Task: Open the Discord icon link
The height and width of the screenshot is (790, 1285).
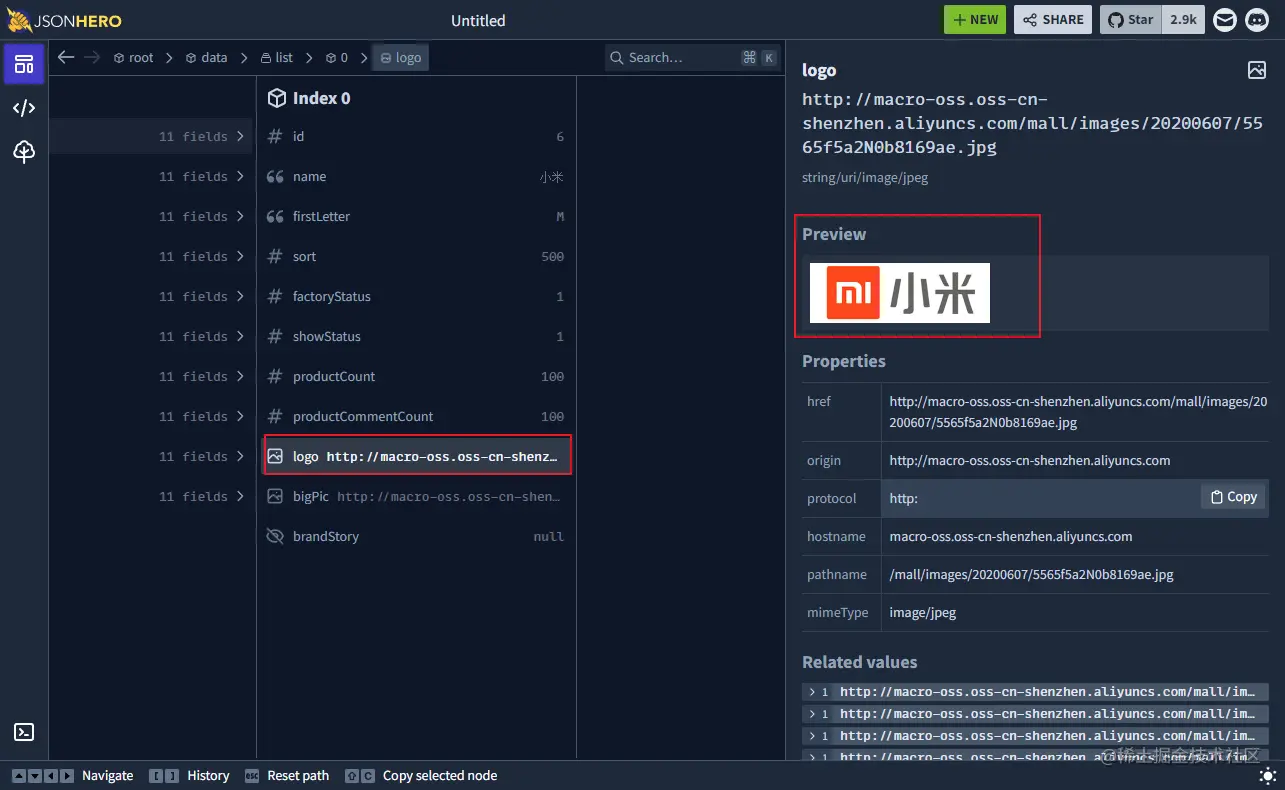Action: (1256, 20)
